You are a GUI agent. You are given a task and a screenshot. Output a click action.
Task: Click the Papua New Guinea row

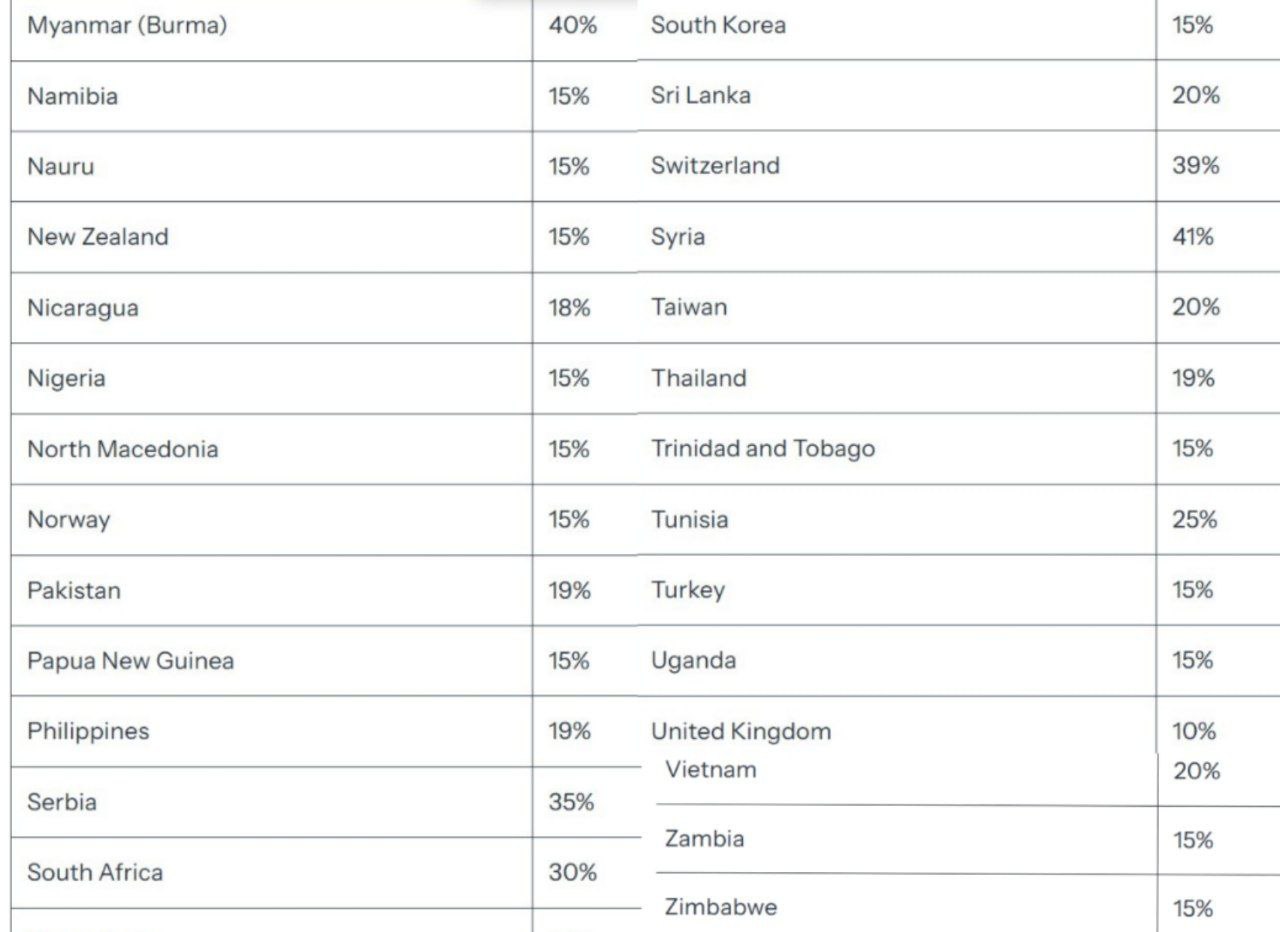pyautogui.click(x=130, y=662)
